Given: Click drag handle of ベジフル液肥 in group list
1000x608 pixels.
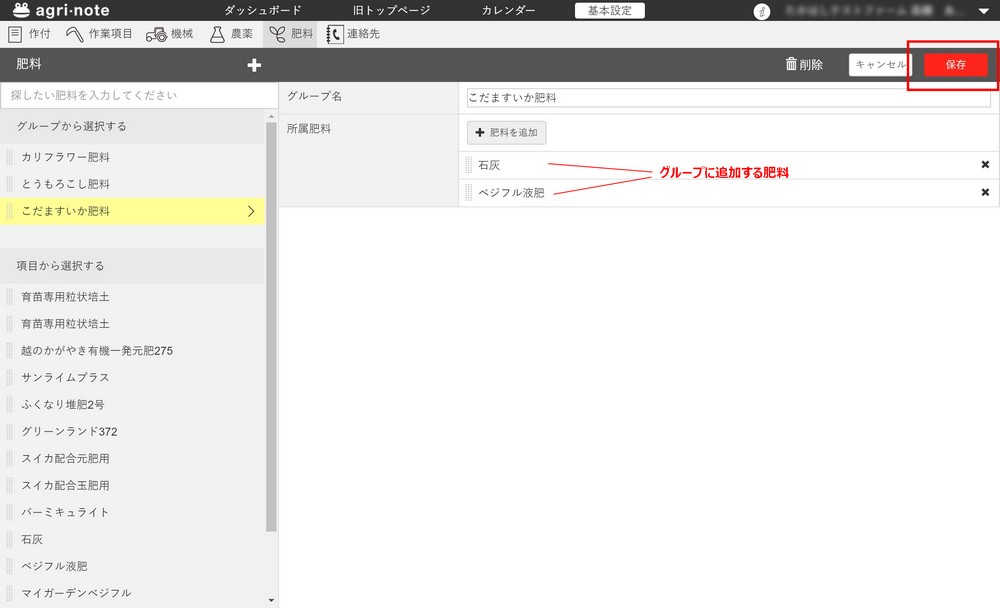Looking at the screenshot, I should (469, 193).
